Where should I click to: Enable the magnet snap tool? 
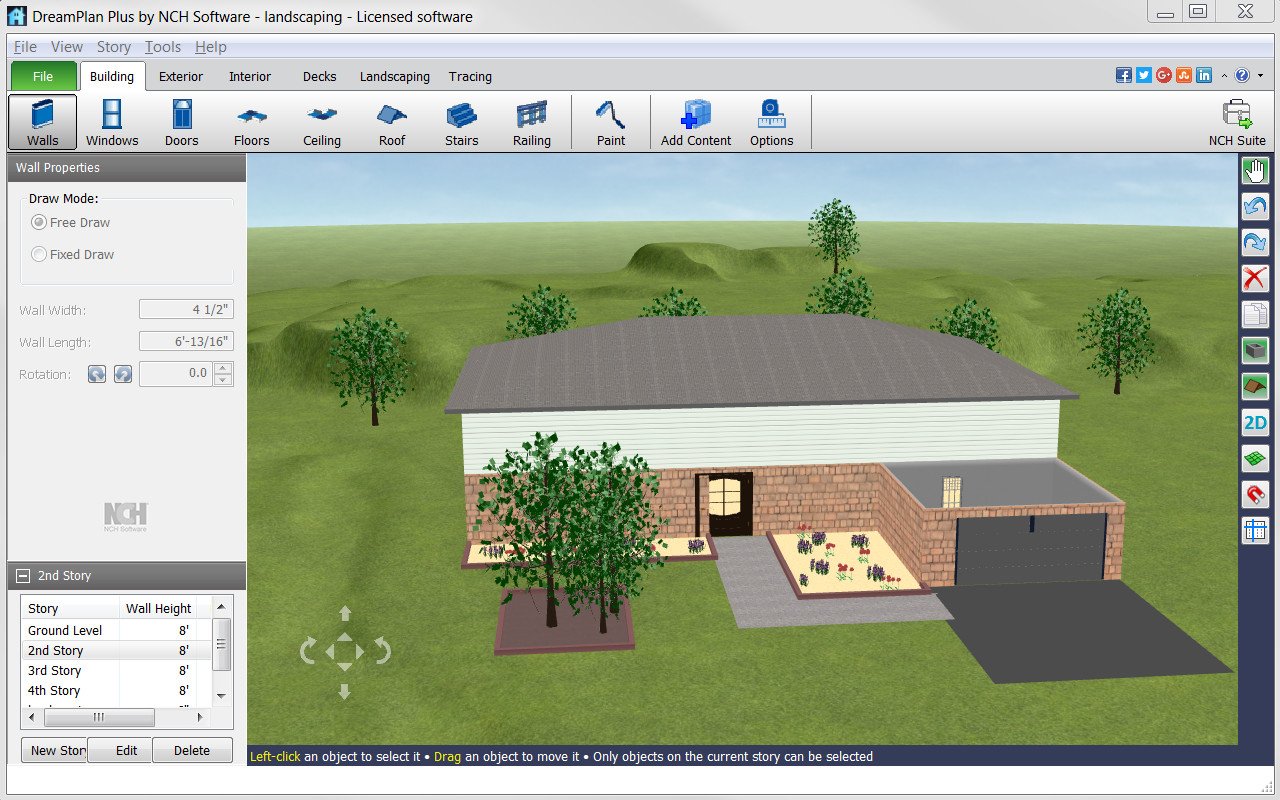coord(1255,495)
